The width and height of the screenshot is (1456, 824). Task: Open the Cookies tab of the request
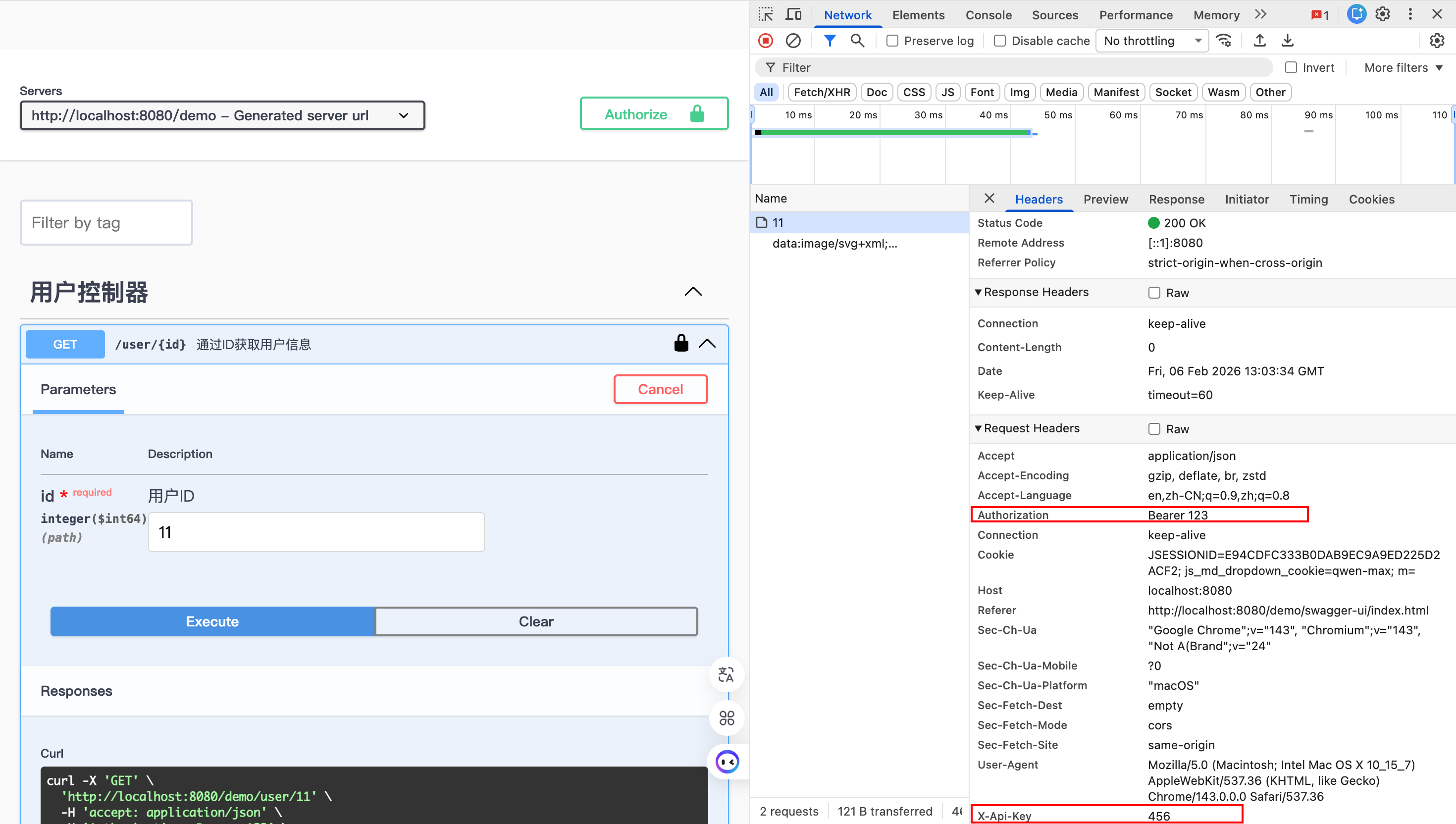1372,199
